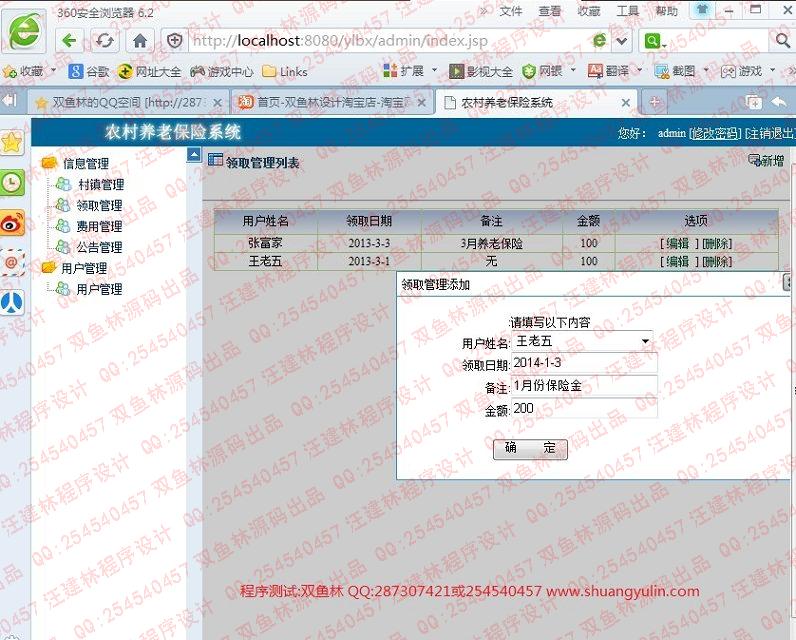Screen dimensions: 796x640
Task: Click the magnifier search button
Action: coord(783,41)
